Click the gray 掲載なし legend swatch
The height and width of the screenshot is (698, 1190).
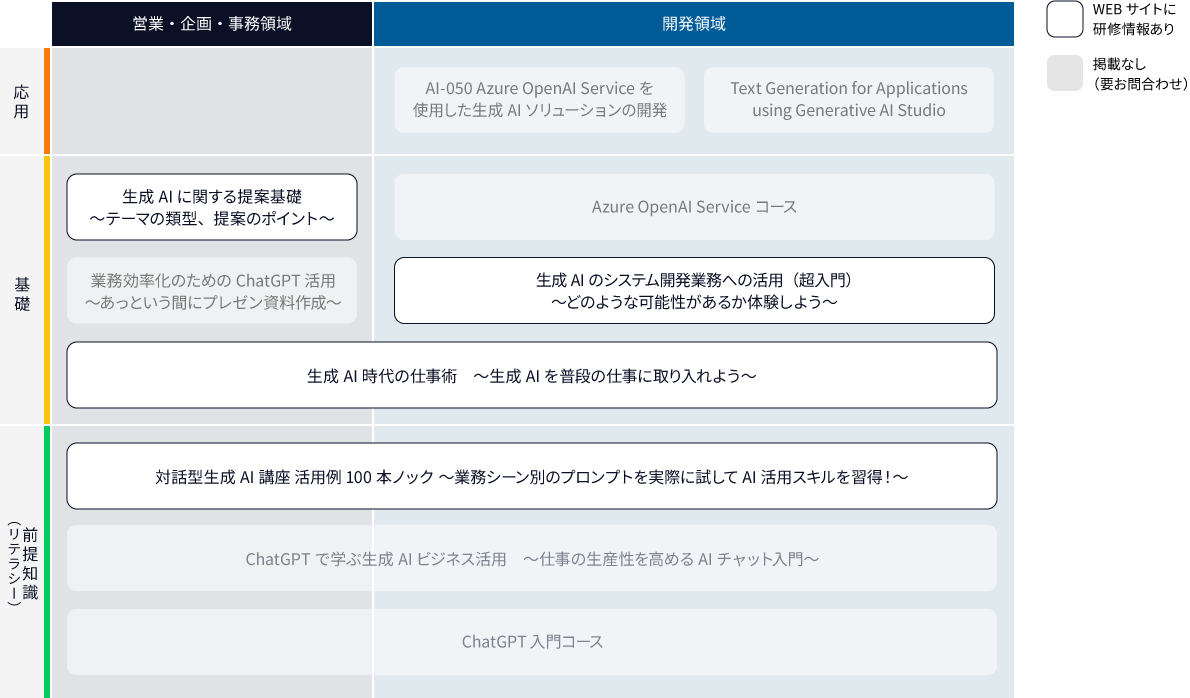coord(1065,74)
